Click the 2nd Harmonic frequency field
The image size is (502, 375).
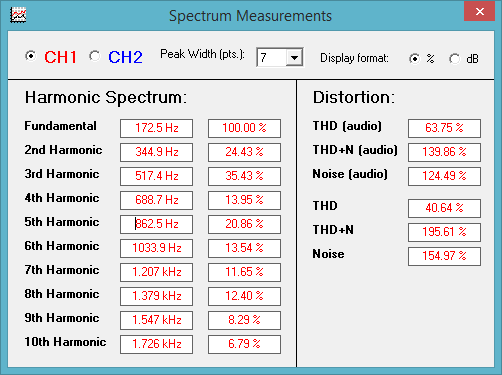click(x=156, y=152)
